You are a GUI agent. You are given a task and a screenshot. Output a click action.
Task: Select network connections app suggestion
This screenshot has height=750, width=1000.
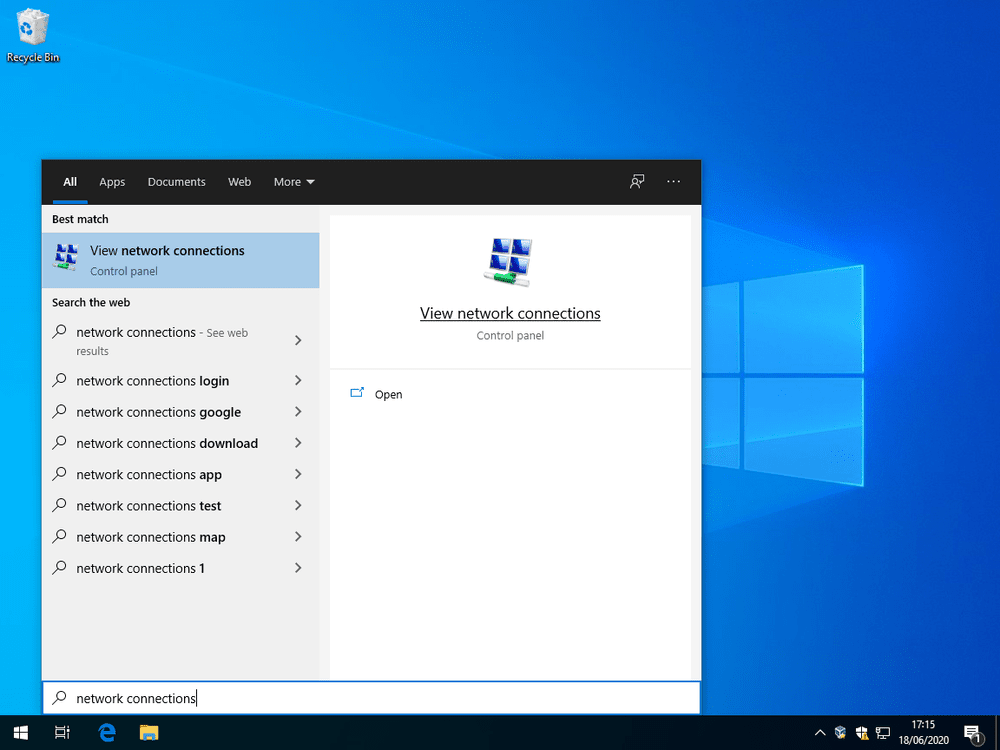[x=180, y=474]
